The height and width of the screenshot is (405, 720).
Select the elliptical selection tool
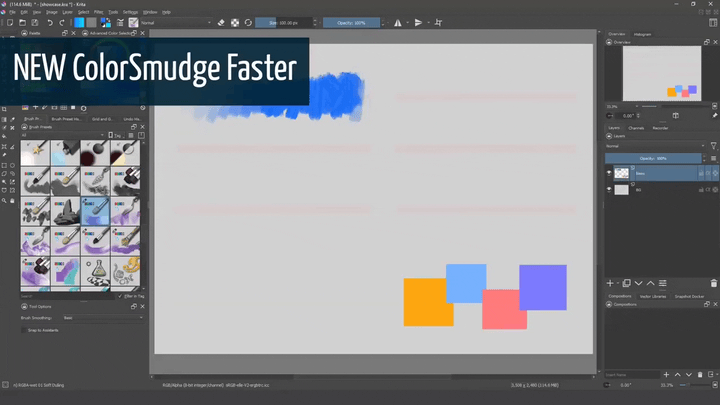(12, 165)
